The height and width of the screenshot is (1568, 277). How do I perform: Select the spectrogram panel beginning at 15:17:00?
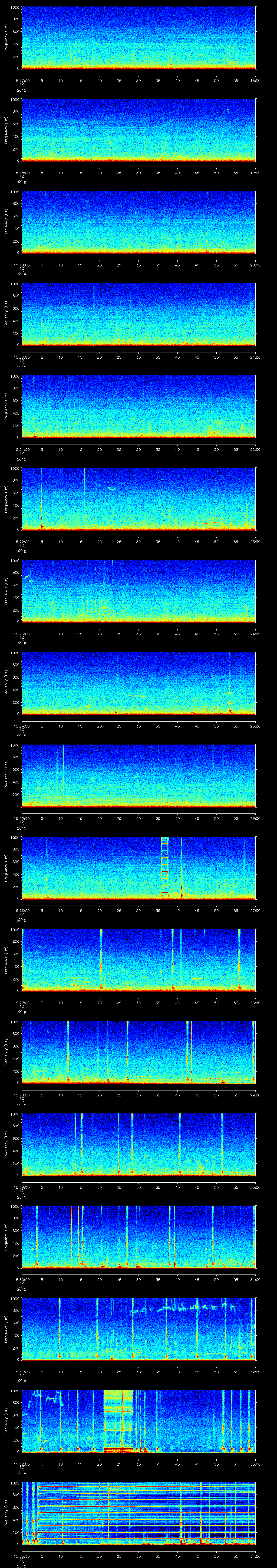(138, 38)
